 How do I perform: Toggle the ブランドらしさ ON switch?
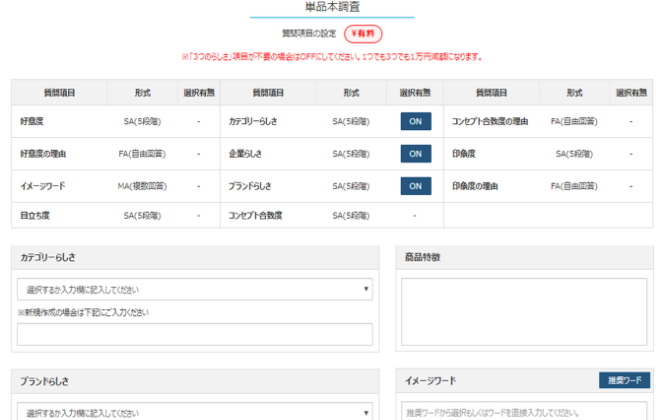click(415, 185)
